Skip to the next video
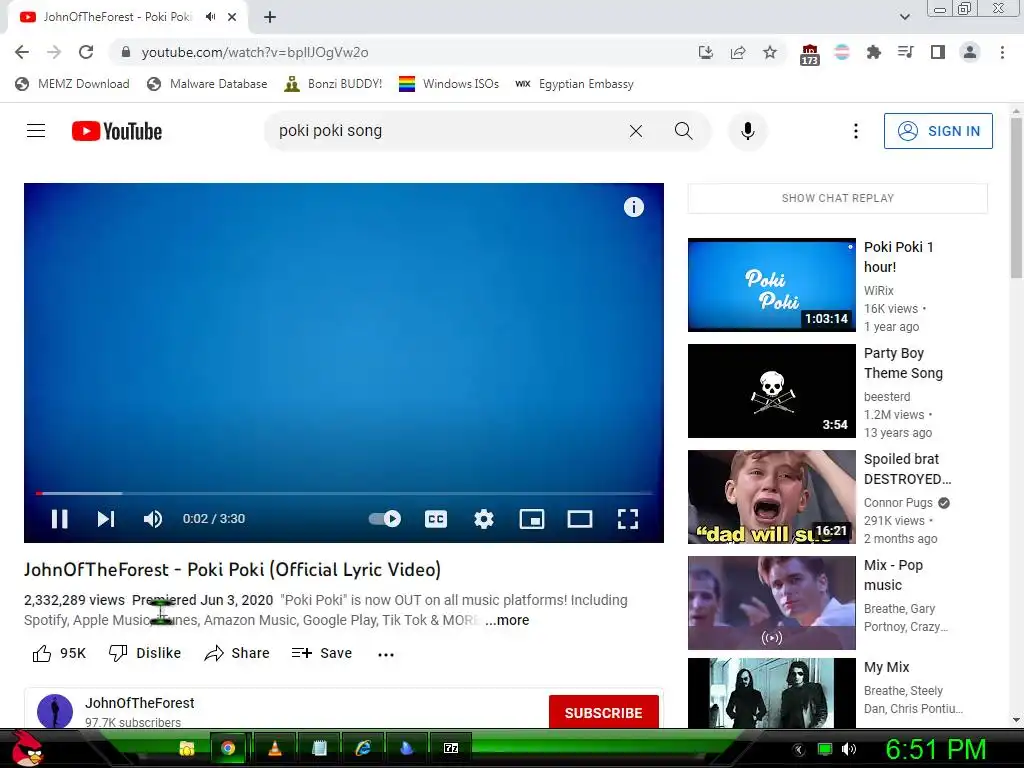The height and width of the screenshot is (768, 1024). [x=106, y=519]
